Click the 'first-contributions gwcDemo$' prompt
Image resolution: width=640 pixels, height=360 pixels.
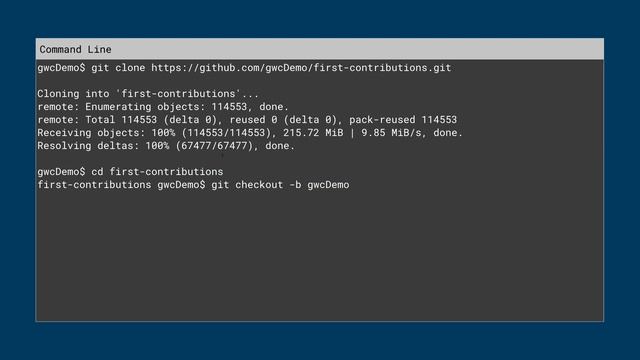coord(121,184)
